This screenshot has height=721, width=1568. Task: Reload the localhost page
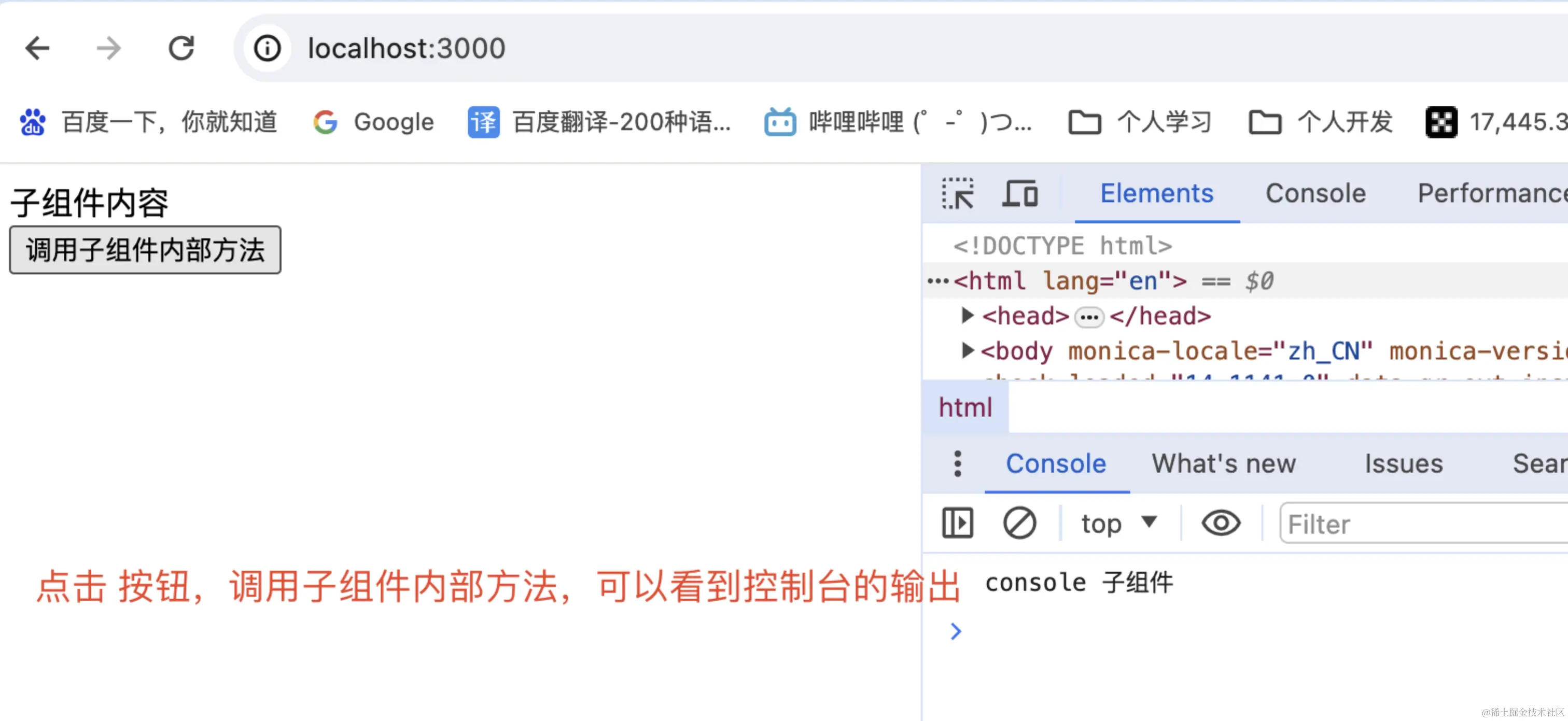pos(181,48)
